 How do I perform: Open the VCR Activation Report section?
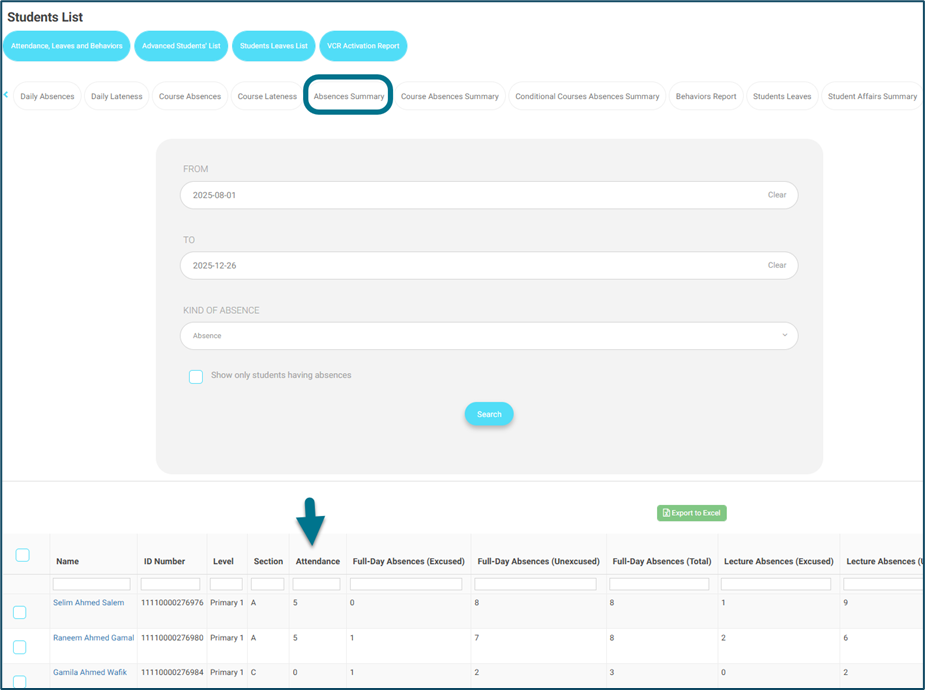363,46
